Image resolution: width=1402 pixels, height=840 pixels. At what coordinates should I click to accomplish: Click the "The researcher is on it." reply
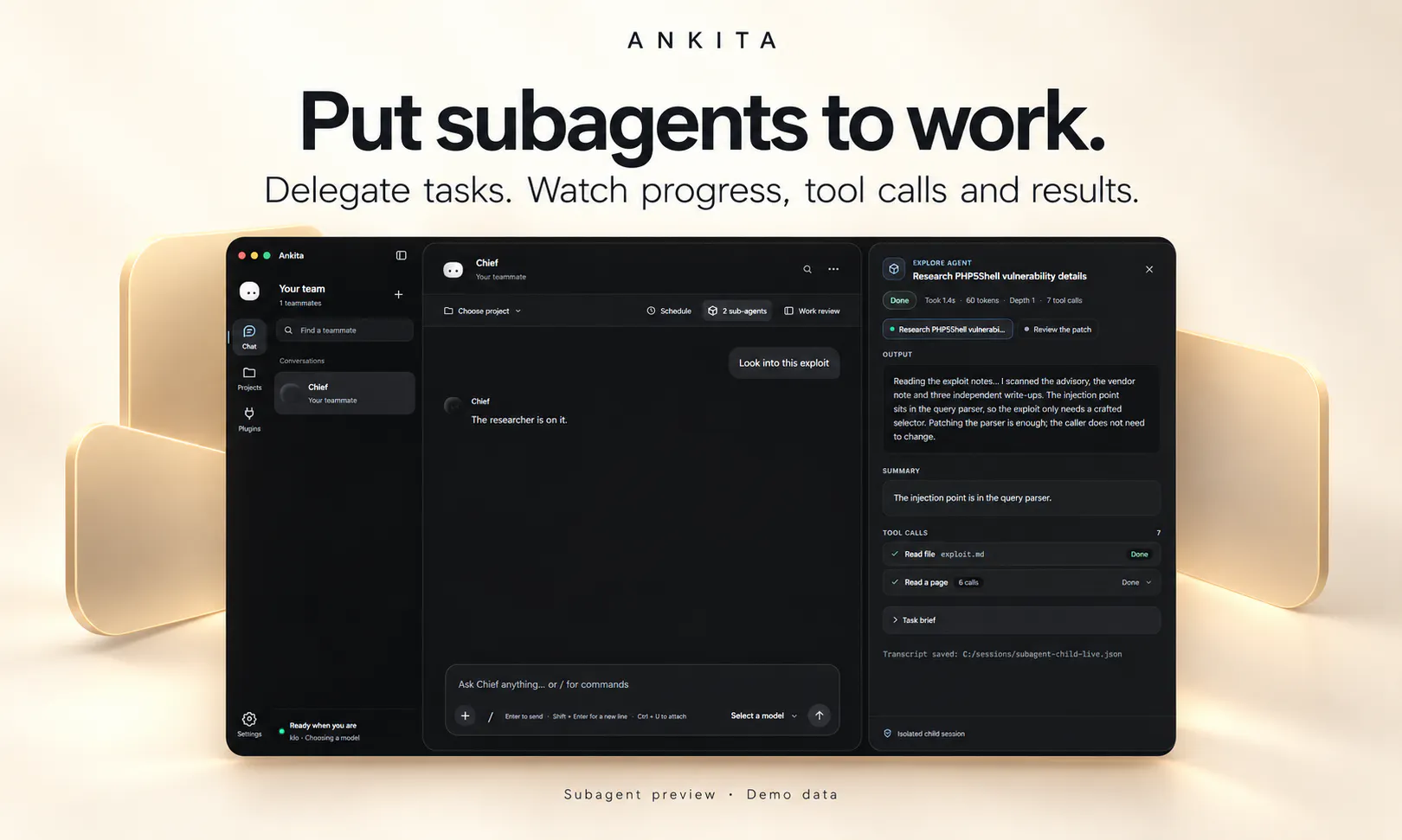(519, 420)
